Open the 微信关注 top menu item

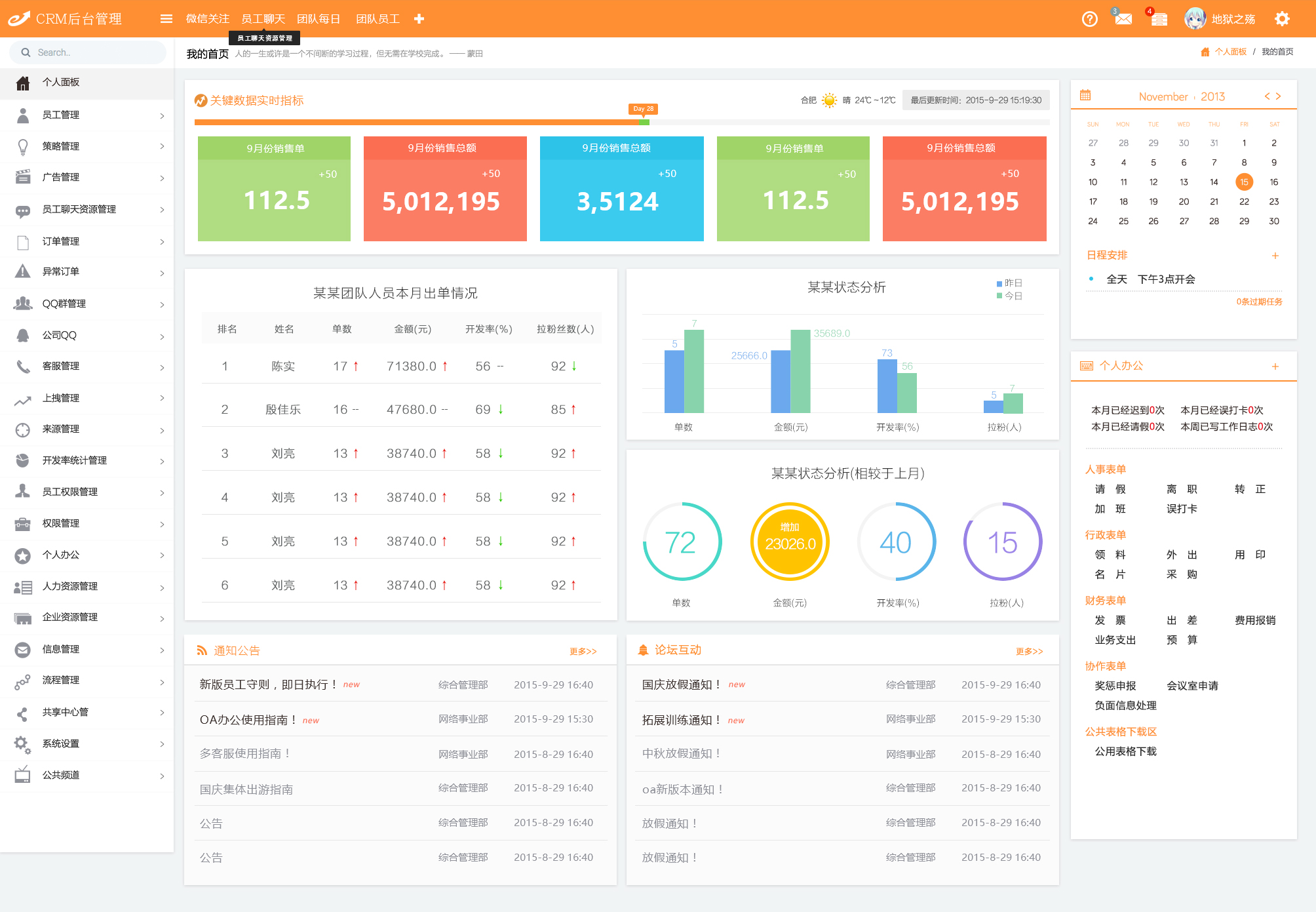pos(208,19)
